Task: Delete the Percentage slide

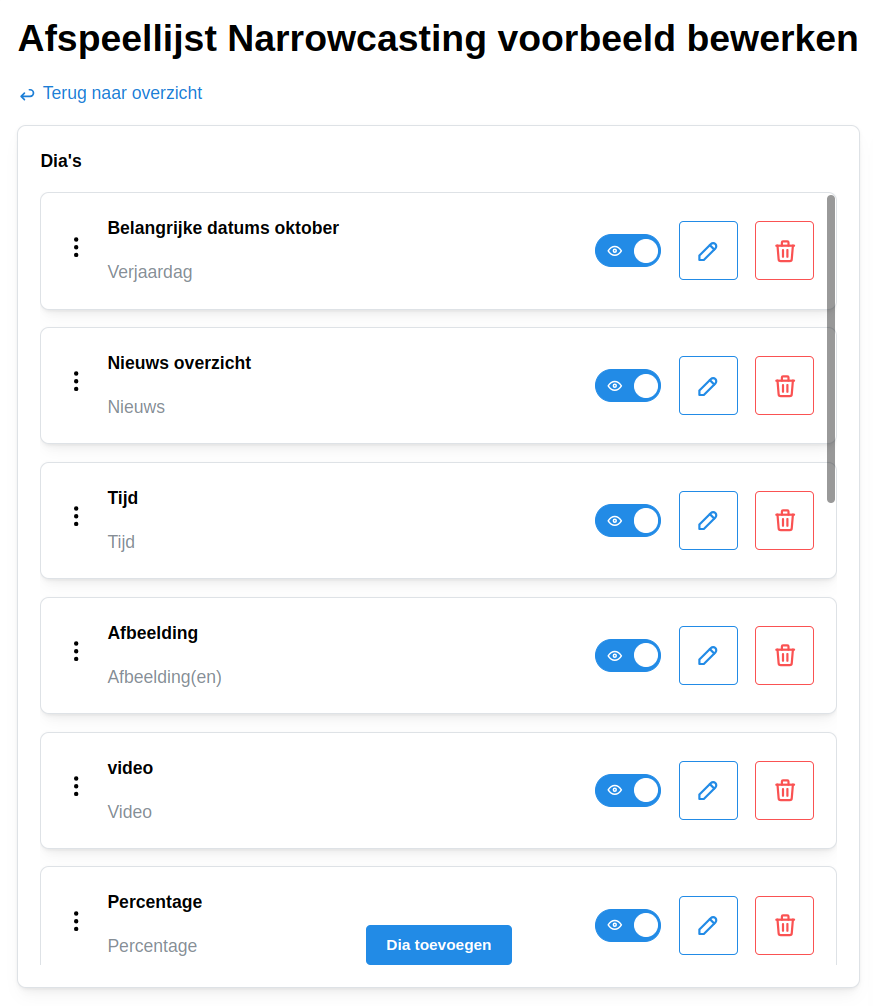Action: (x=784, y=925)
